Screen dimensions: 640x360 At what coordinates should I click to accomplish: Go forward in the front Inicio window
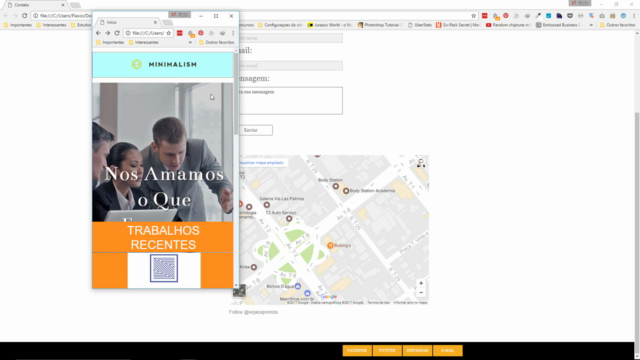pos(108,33)
